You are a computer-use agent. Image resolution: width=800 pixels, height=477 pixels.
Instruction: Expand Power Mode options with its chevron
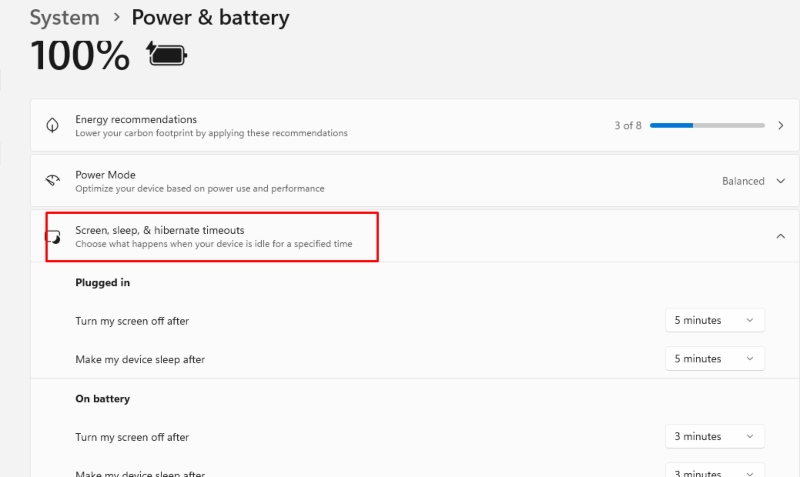click(781, 181)
